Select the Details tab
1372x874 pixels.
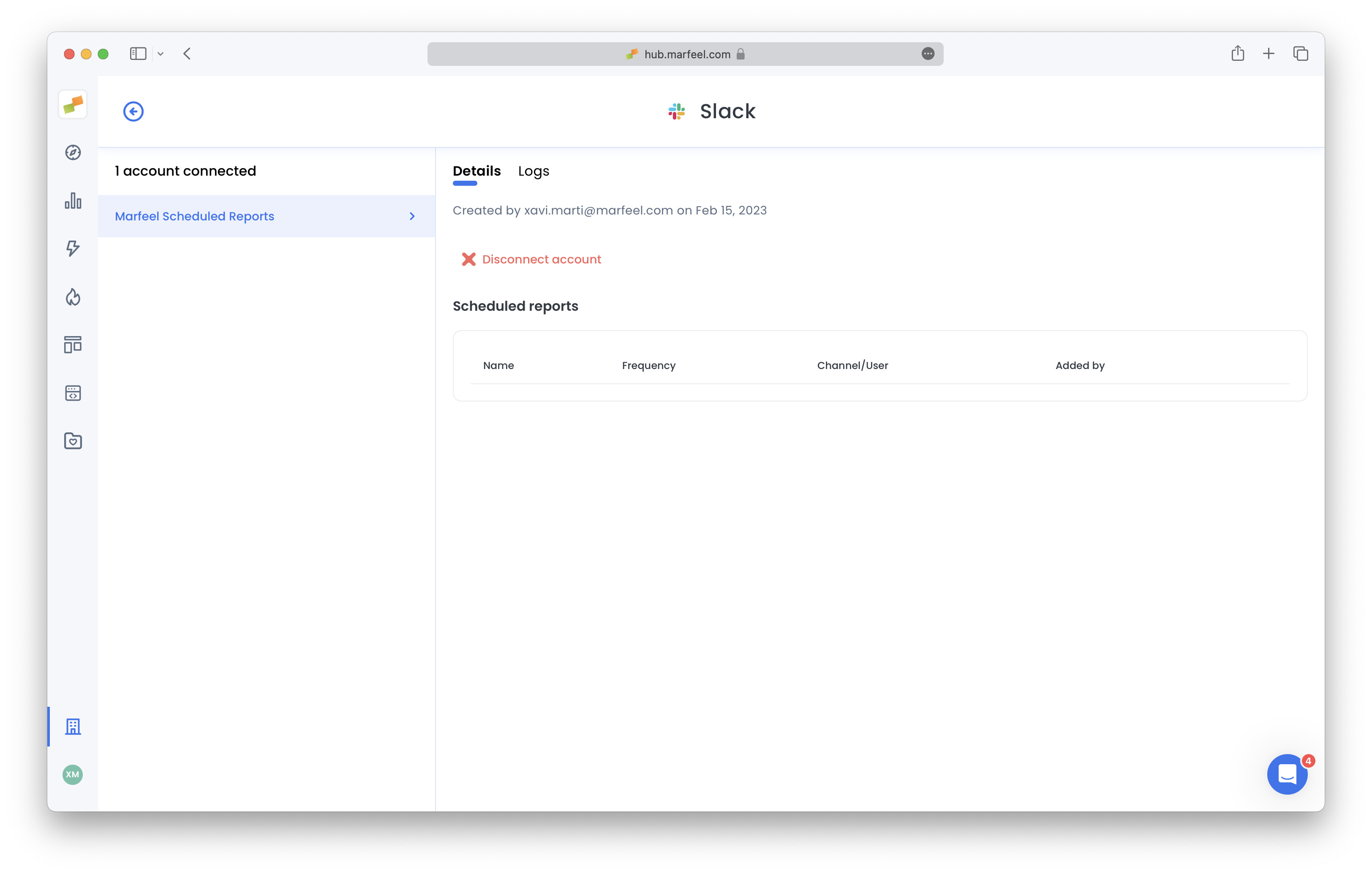tap(476, 171)
